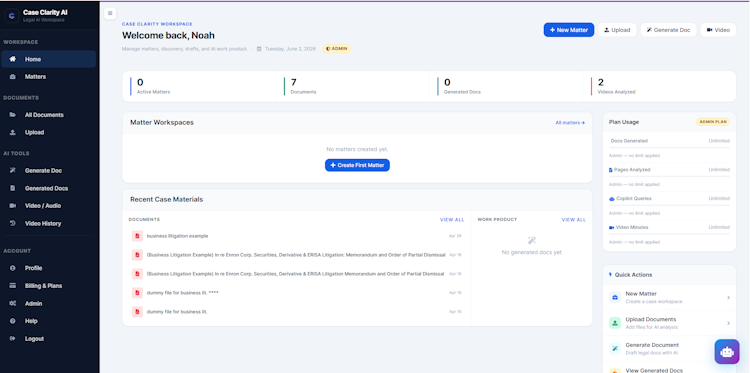Viewport: 750px width, 373px height.
Task: Click the blue New Matter button in the header
Action: (x=569, y=30)
